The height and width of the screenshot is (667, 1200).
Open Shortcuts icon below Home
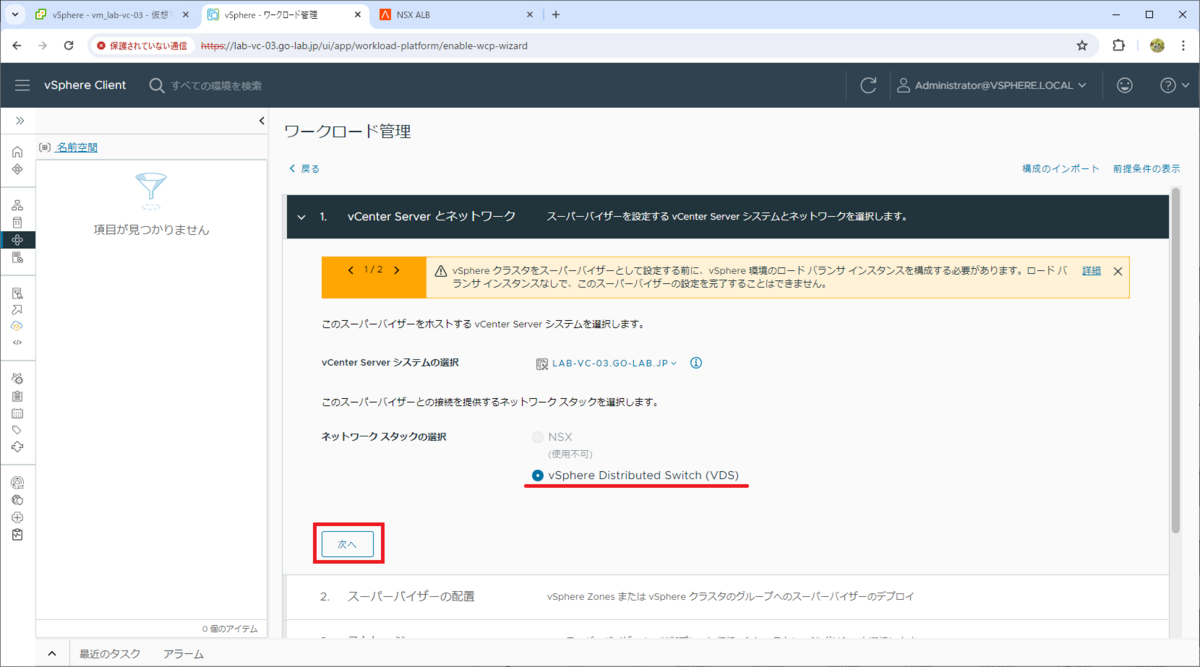(x=17, y=169)
